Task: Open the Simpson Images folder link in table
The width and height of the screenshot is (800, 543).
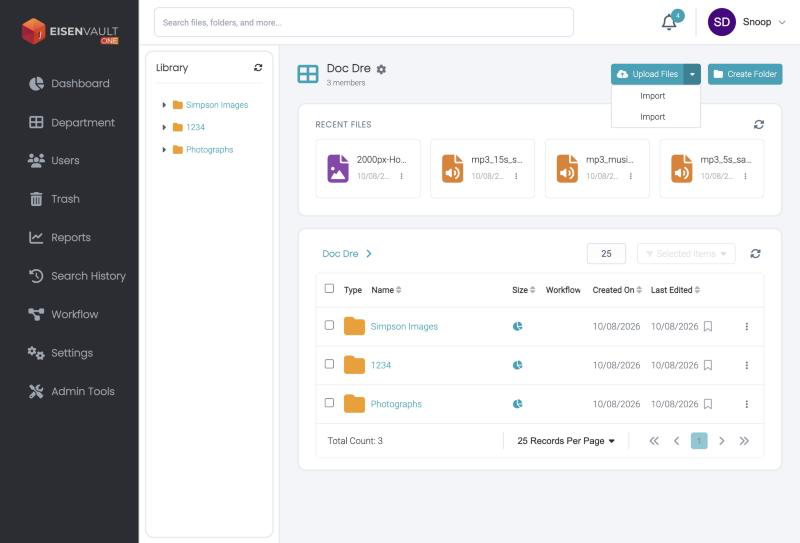Action: click(x=404, y=327)
